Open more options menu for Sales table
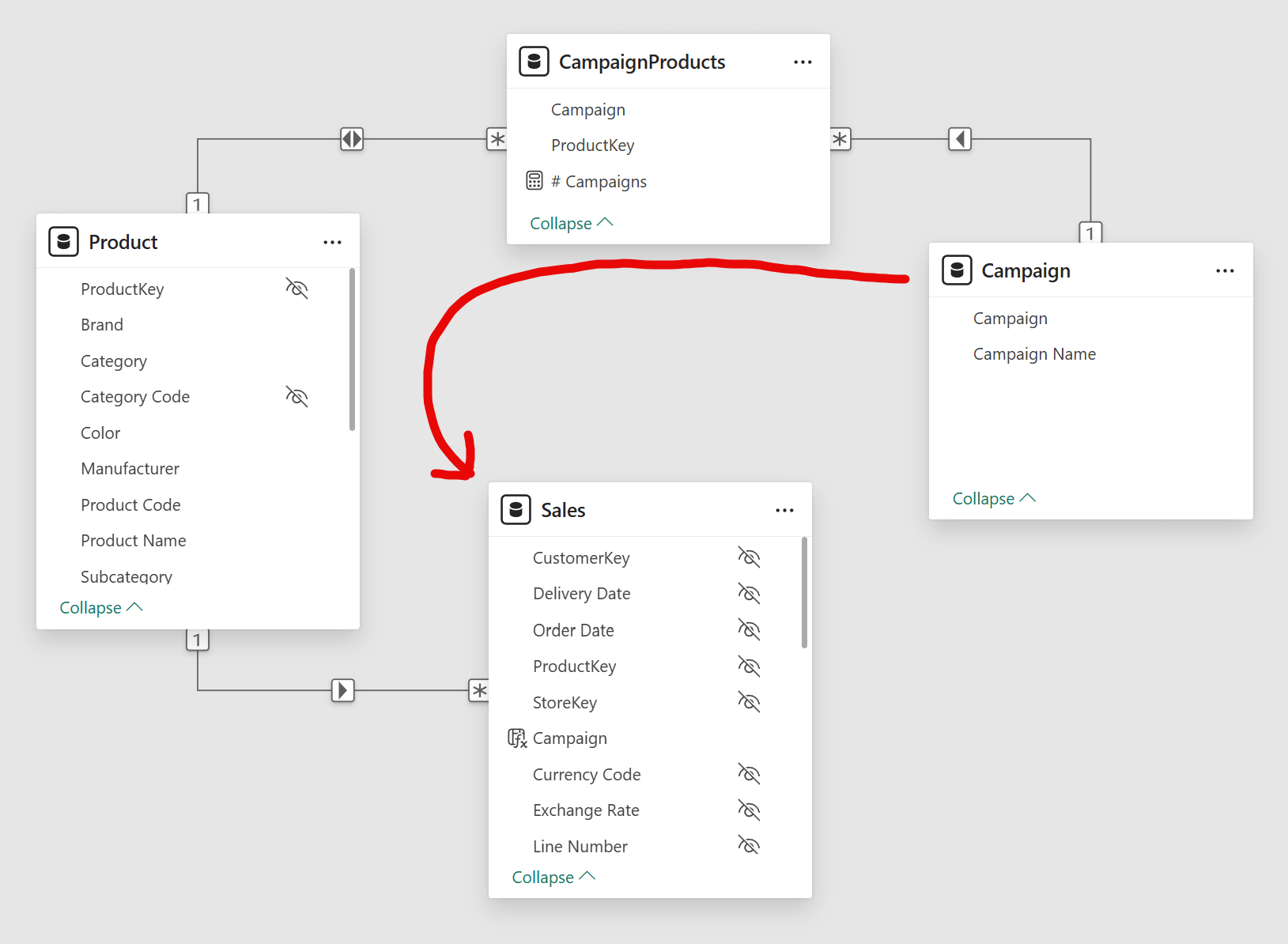Screen dimensions: 1288x944 click(x=784, y=511)
